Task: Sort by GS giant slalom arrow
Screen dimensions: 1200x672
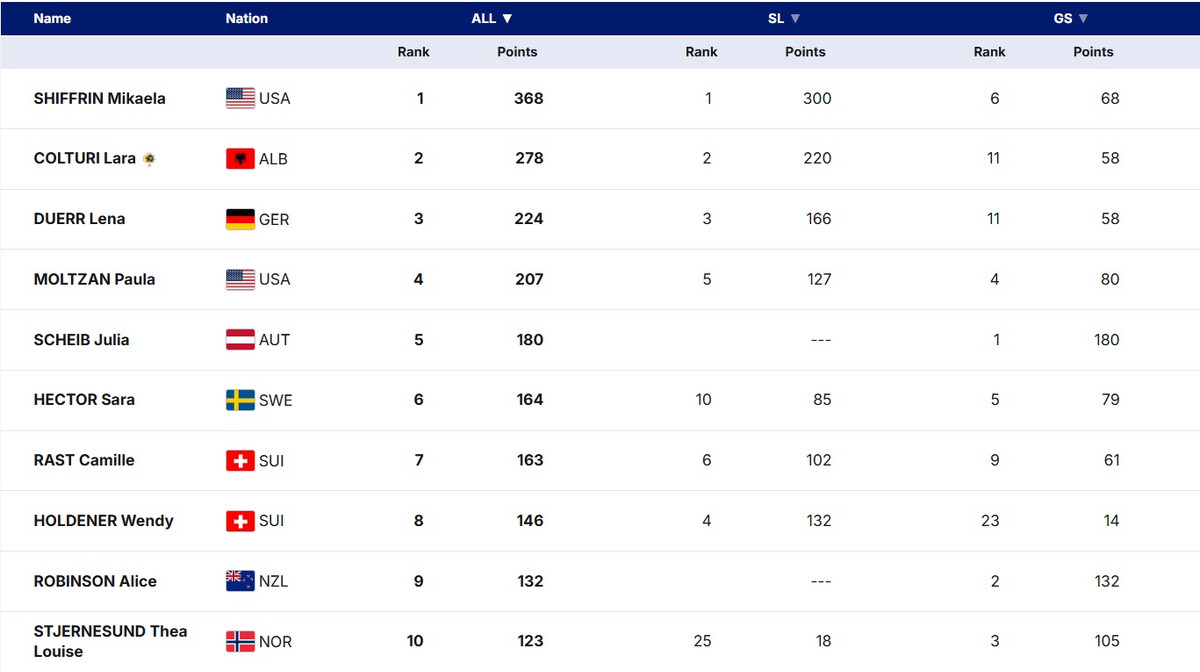Action: [x=1083, y=18]
